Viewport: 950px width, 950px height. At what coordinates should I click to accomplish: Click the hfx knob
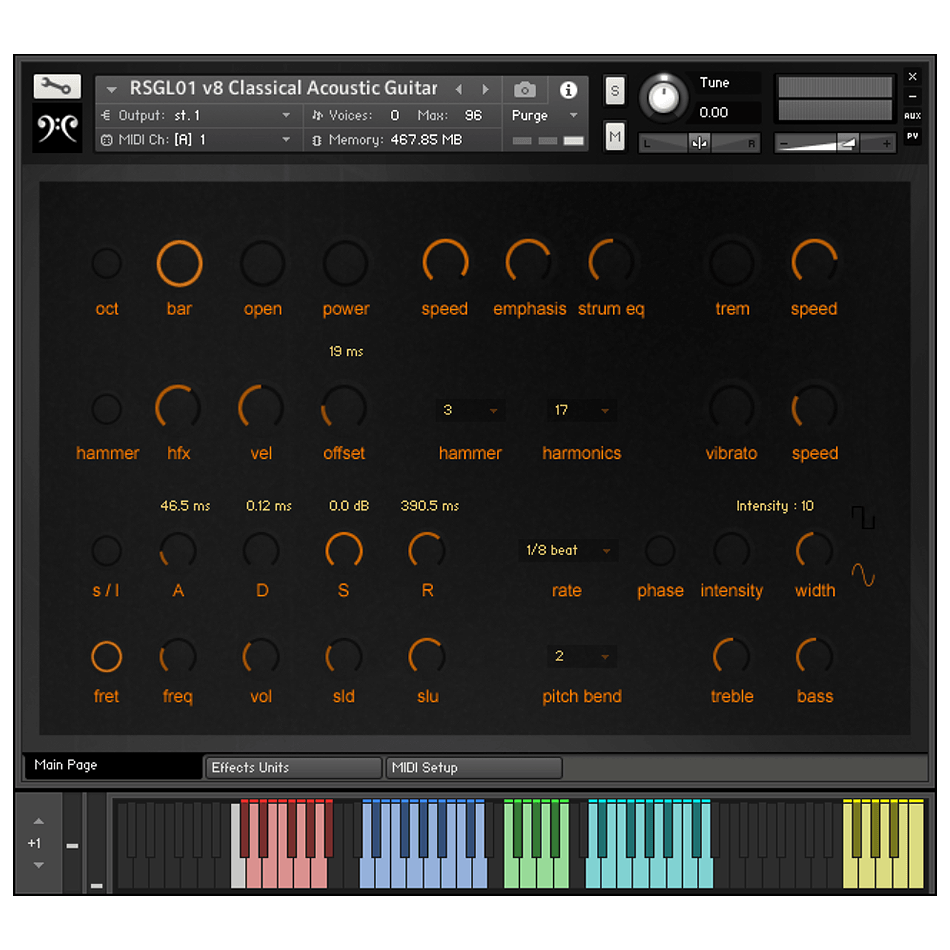click(x=178, y=407)
